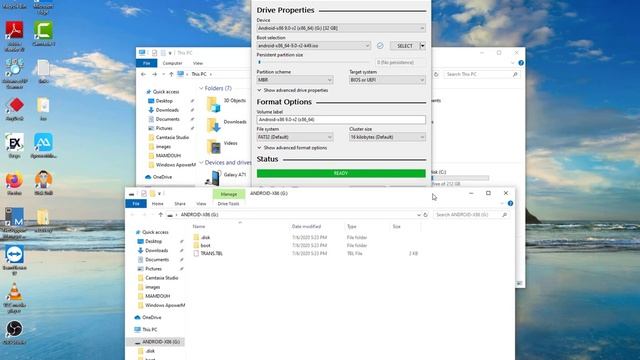640x360 pixels.
Task: Click the arrow next to SELECT button
Action: click(422, 46)
